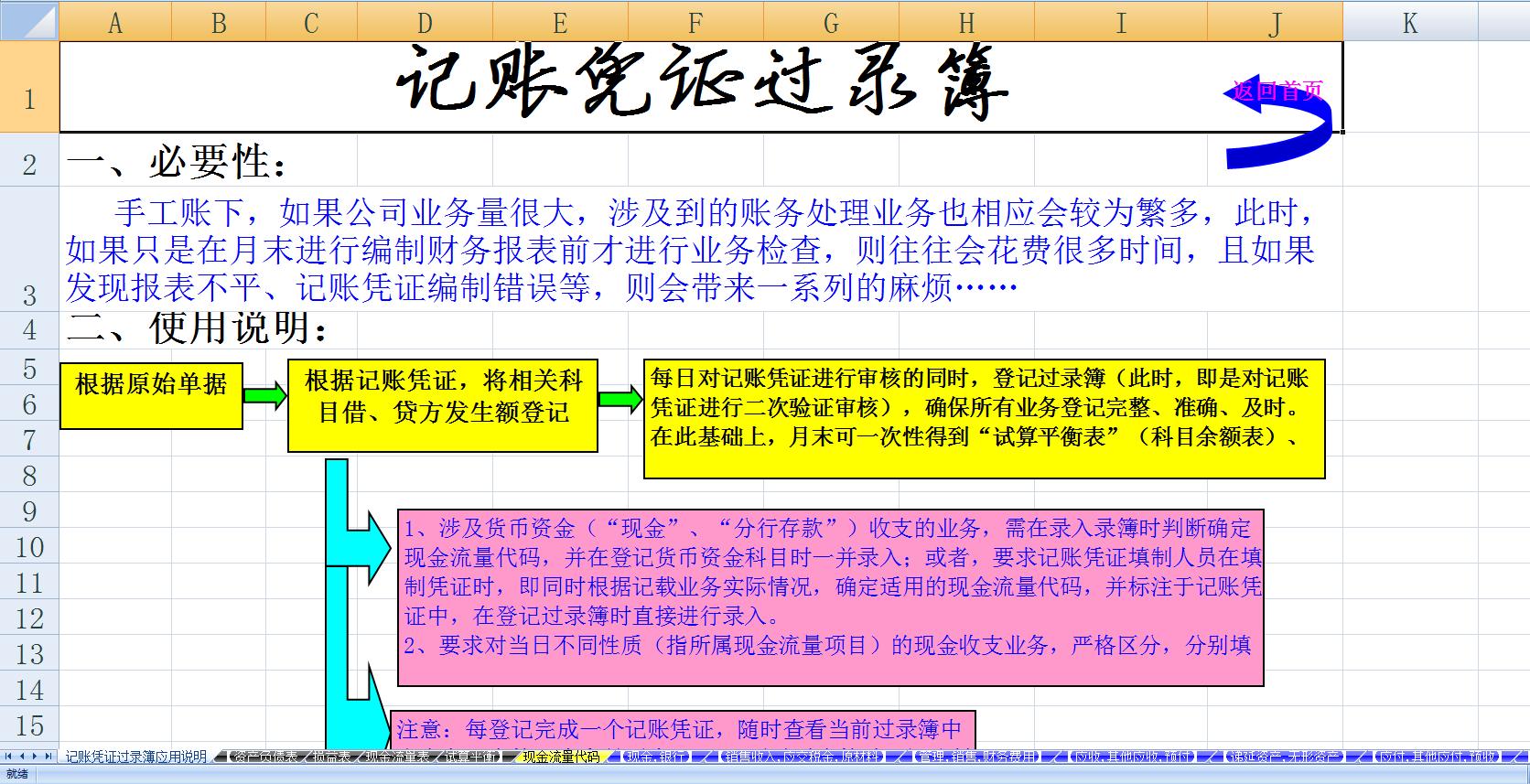
Task: Select the yellow 现金流量代码 sheet tab
Action: tap(561, 757)
